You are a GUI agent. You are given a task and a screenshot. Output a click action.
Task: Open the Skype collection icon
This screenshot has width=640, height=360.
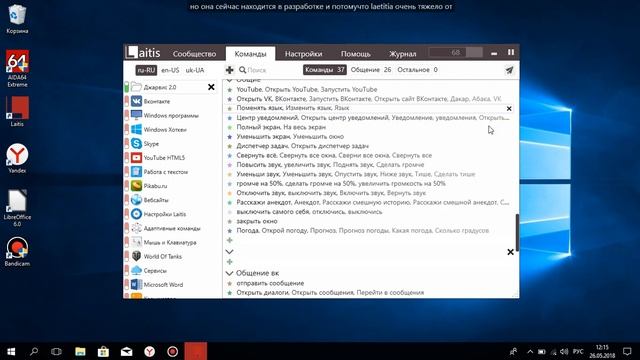tap(136, 144)
